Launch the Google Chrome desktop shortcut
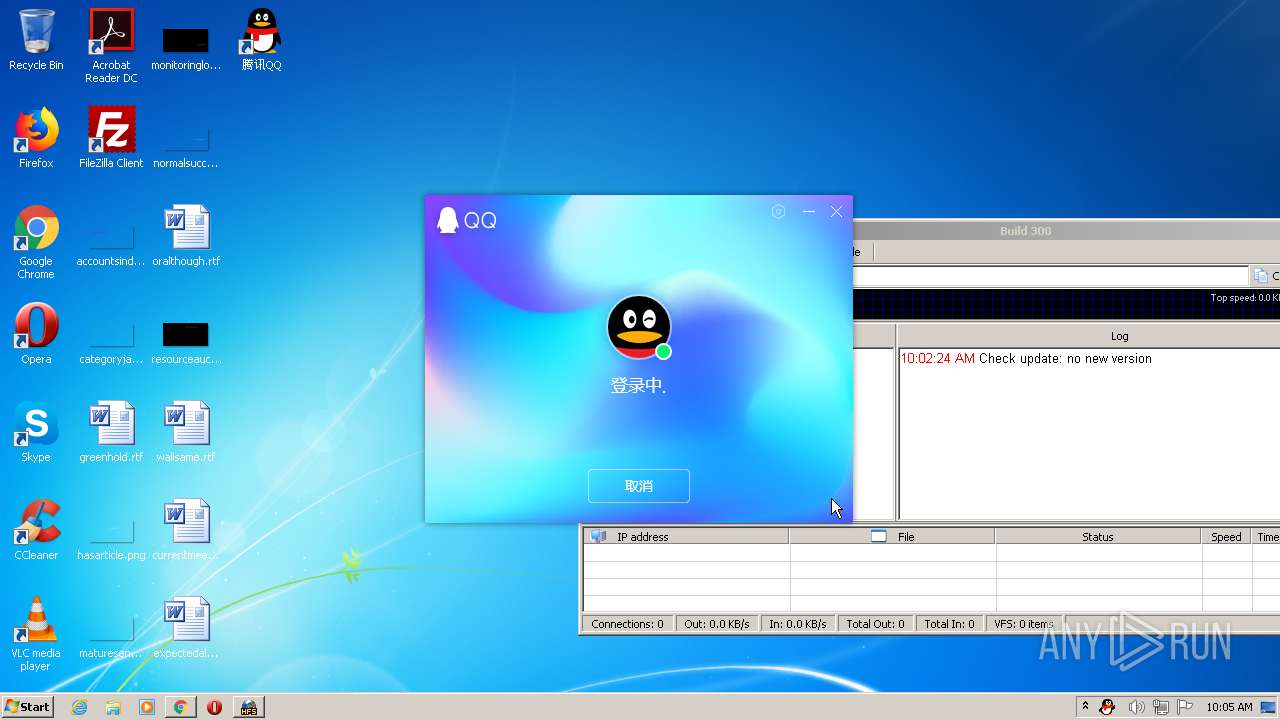1280x720 pixels. click(36, 242)
